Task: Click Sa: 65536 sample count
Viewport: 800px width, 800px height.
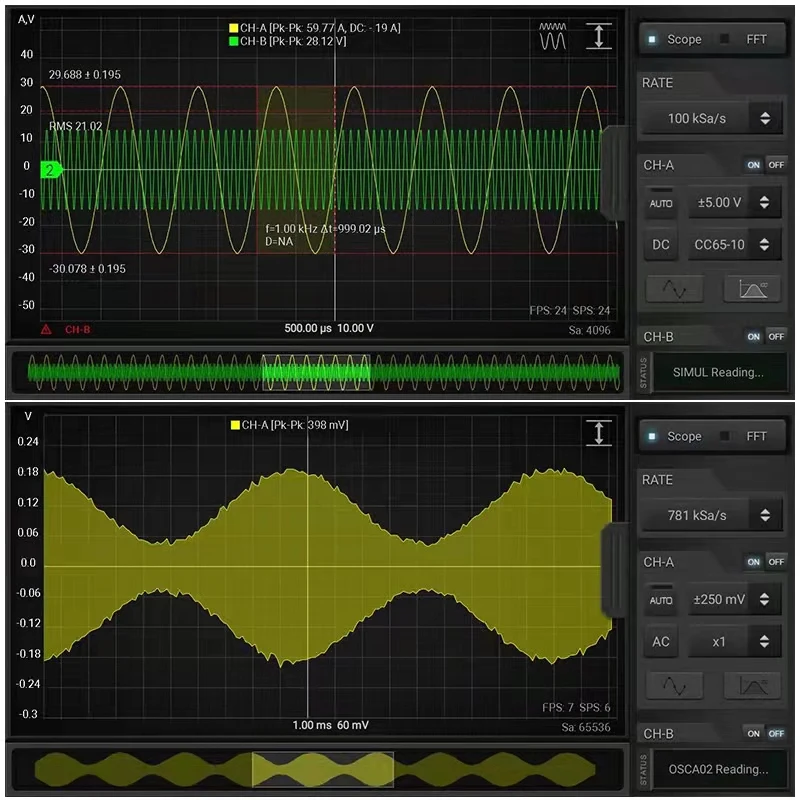Action: (x=586, y=728)
